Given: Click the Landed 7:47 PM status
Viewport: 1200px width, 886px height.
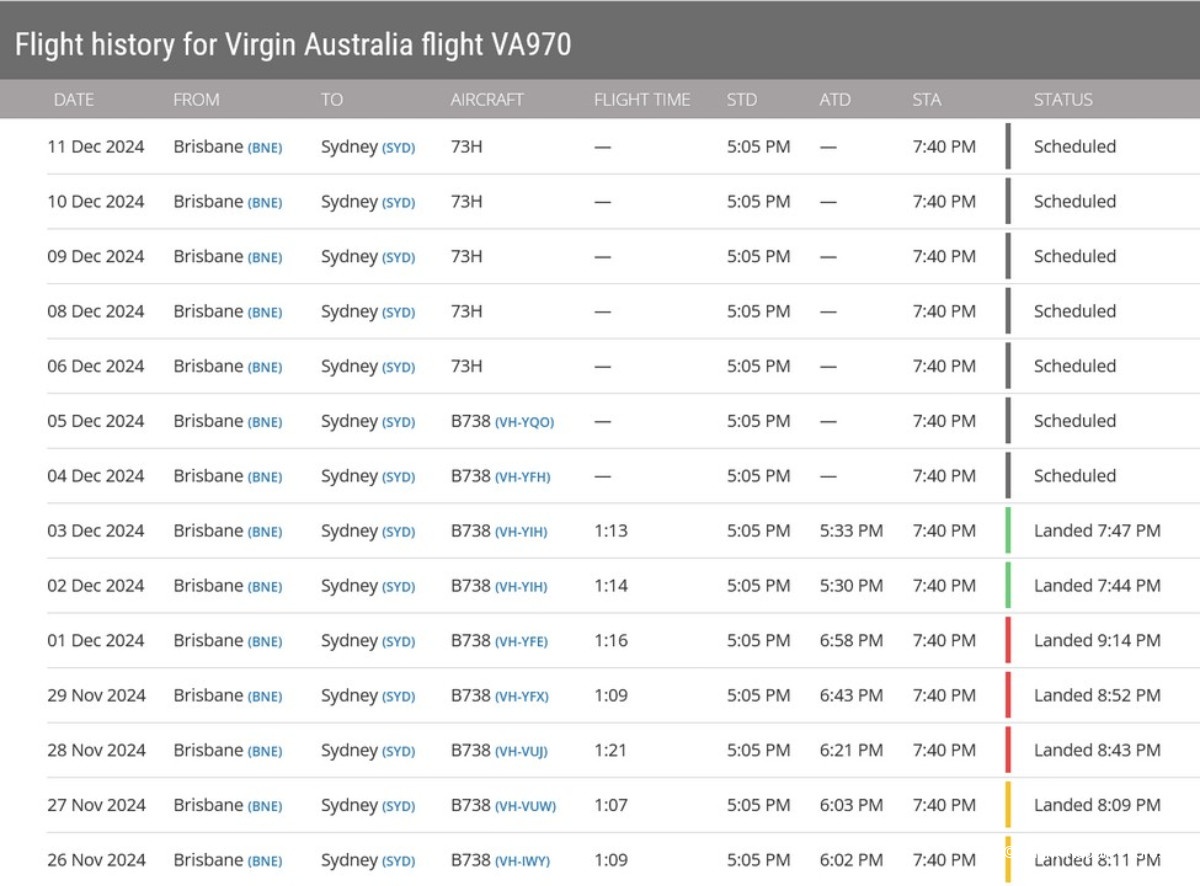Looking at the screenshot, I should pyautogui.click(x=1097, y=531).
